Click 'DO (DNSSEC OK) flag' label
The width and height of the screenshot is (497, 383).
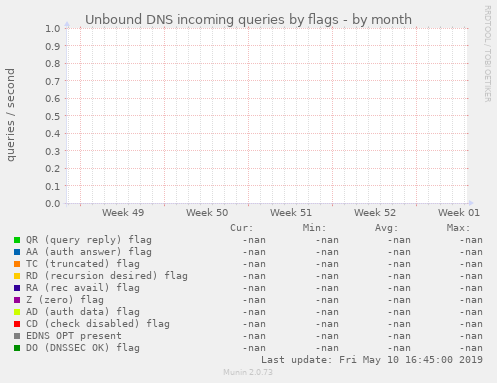point(83,348)
